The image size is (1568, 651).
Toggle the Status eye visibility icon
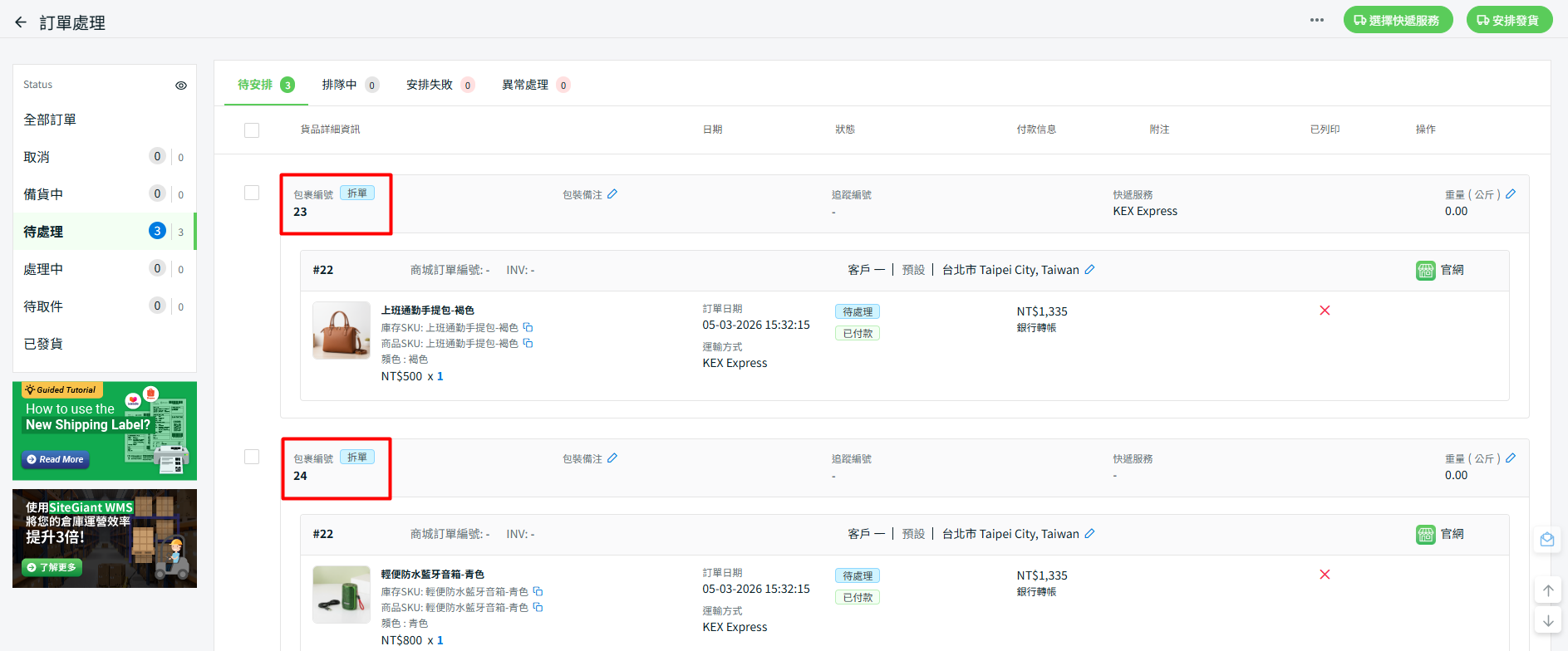pos(181,86)
